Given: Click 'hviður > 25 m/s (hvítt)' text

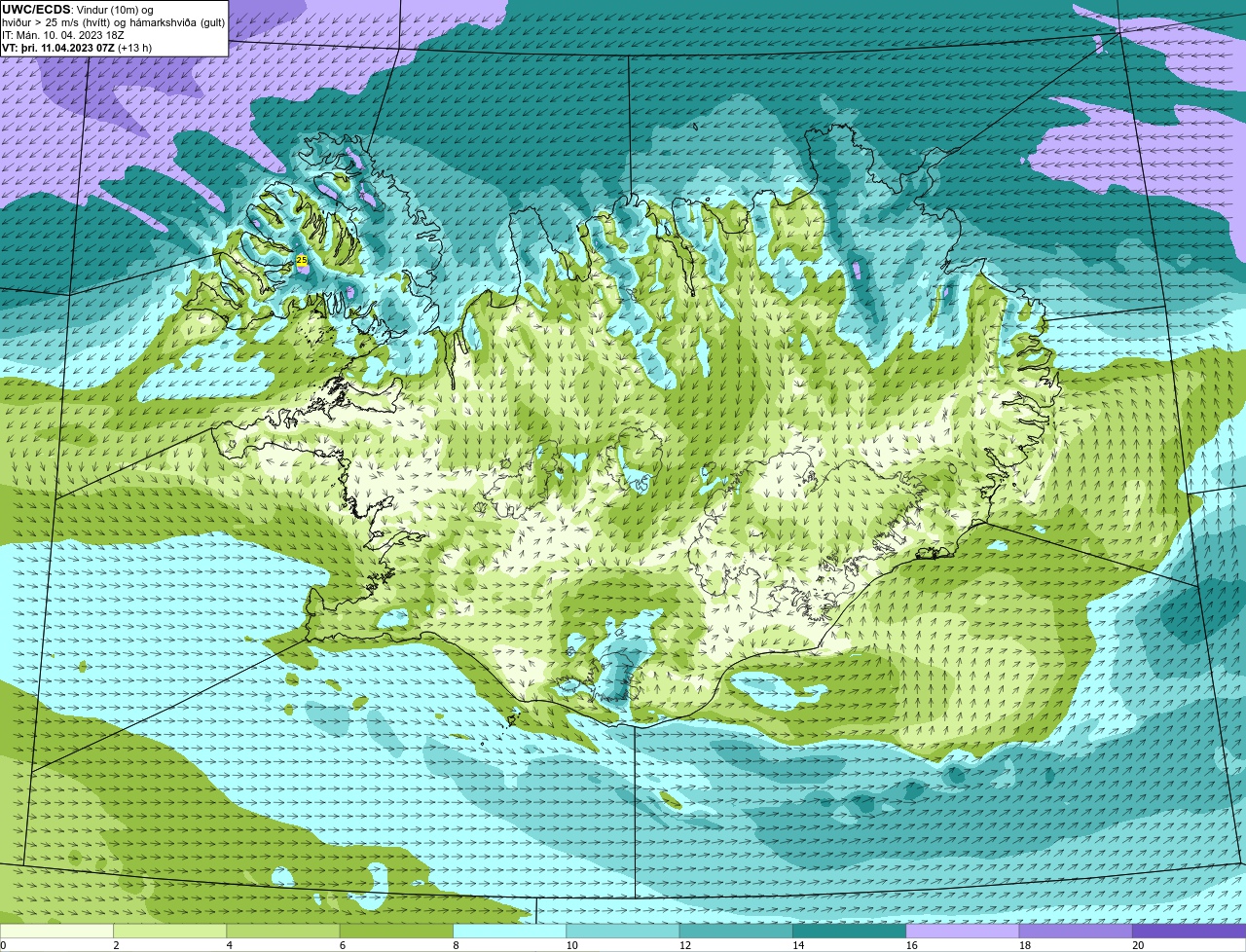Looking at the screenshot, I should pos(56,22).
